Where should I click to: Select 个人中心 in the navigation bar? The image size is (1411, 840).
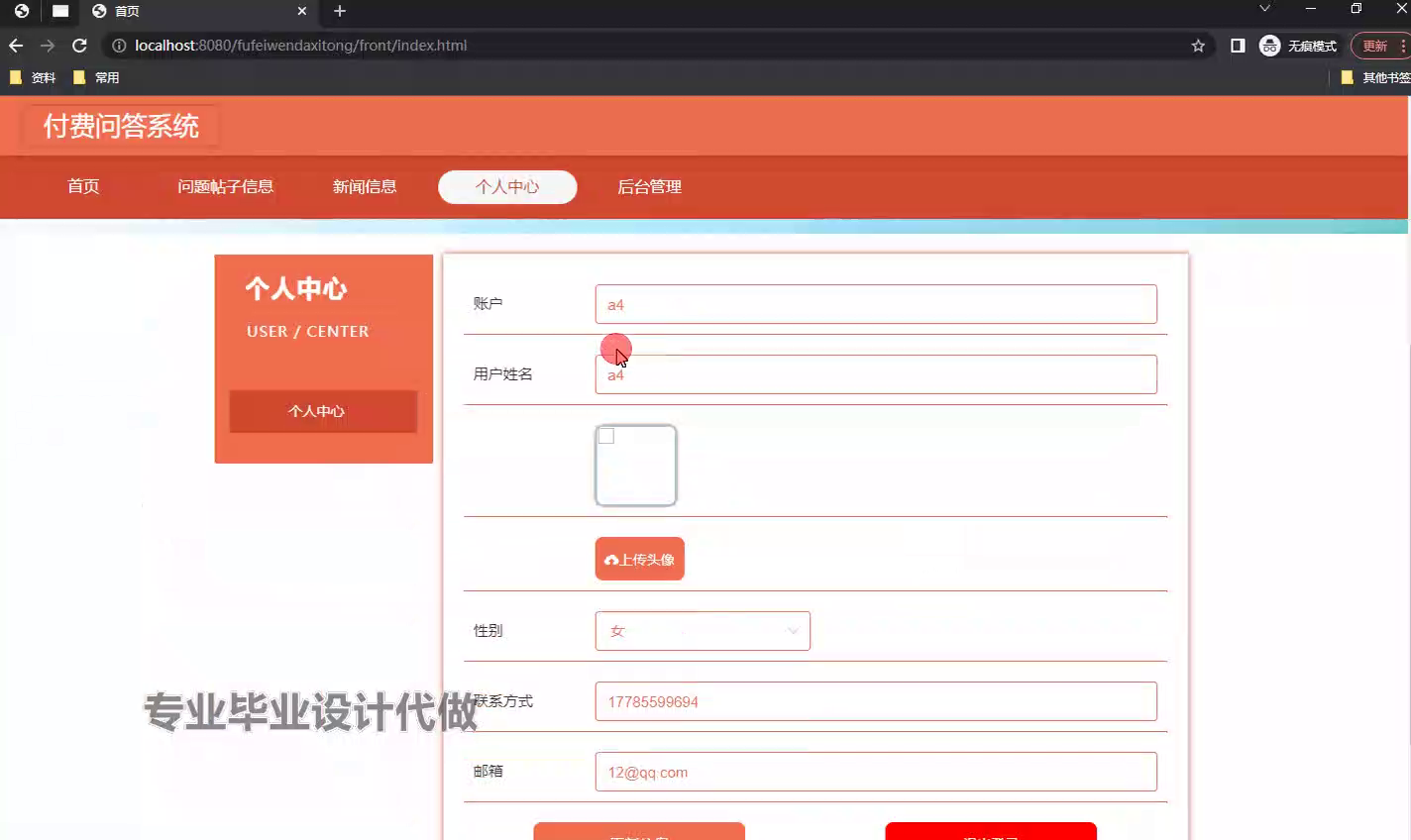(x=507, y=186)
